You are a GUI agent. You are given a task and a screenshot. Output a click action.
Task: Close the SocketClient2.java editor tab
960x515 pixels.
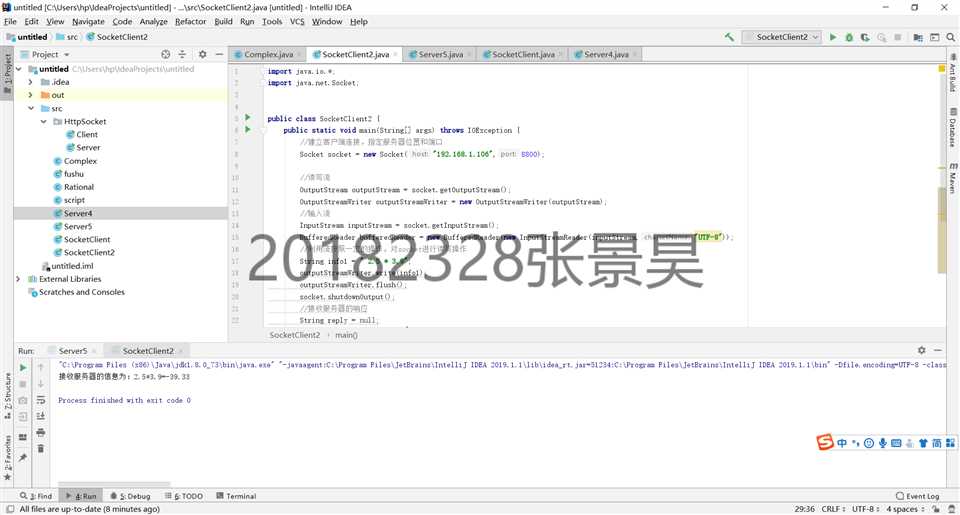click(396, 55)
